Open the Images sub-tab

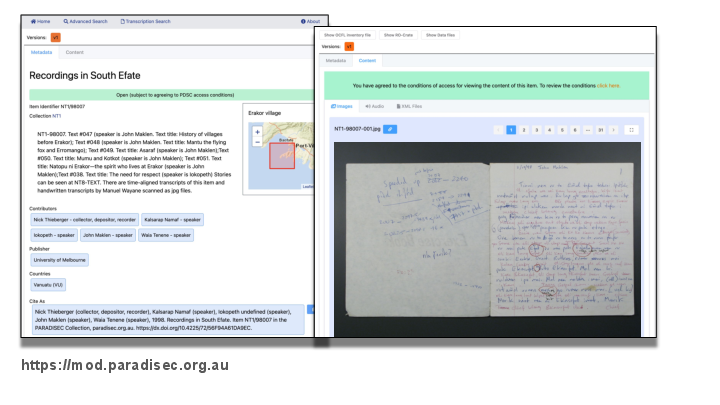pos(342,106)
